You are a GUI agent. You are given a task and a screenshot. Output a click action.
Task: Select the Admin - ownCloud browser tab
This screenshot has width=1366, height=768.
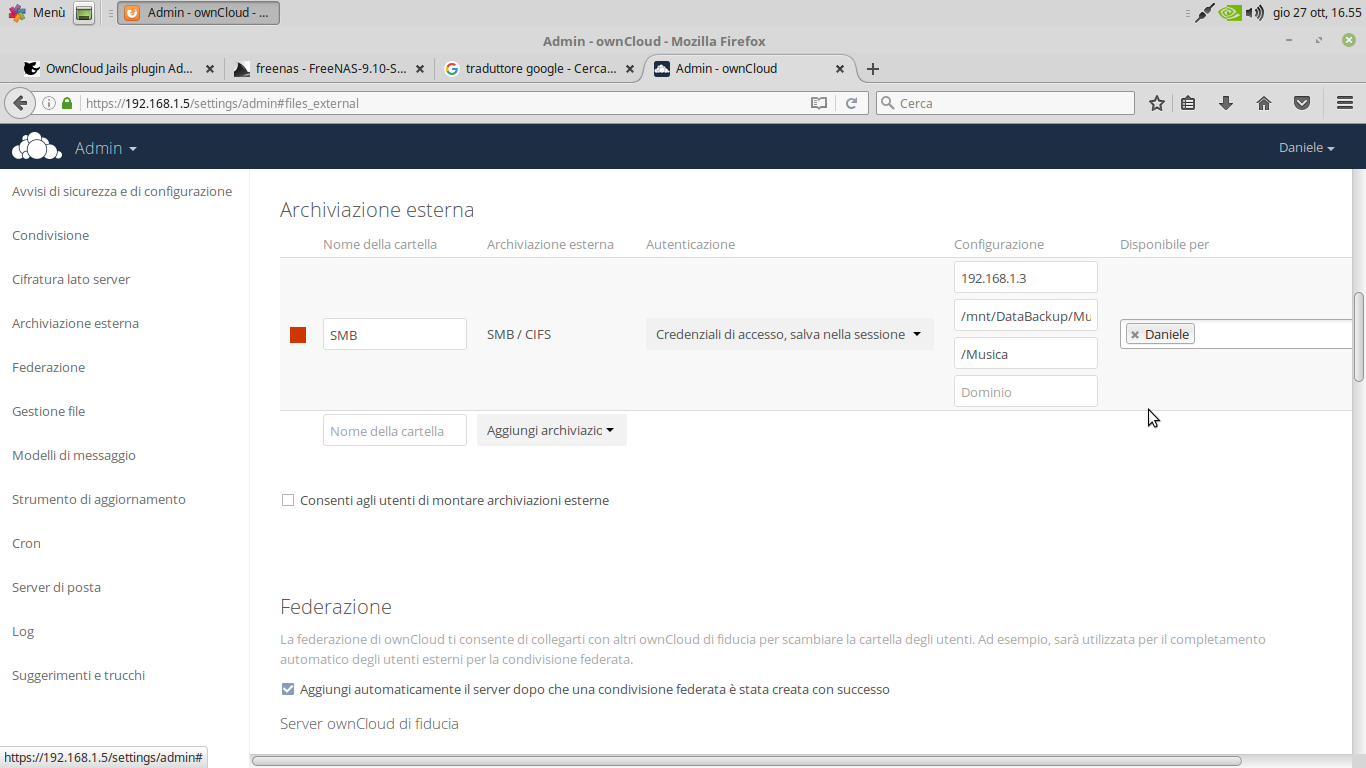pyautogui.click(x=750, y=69)
